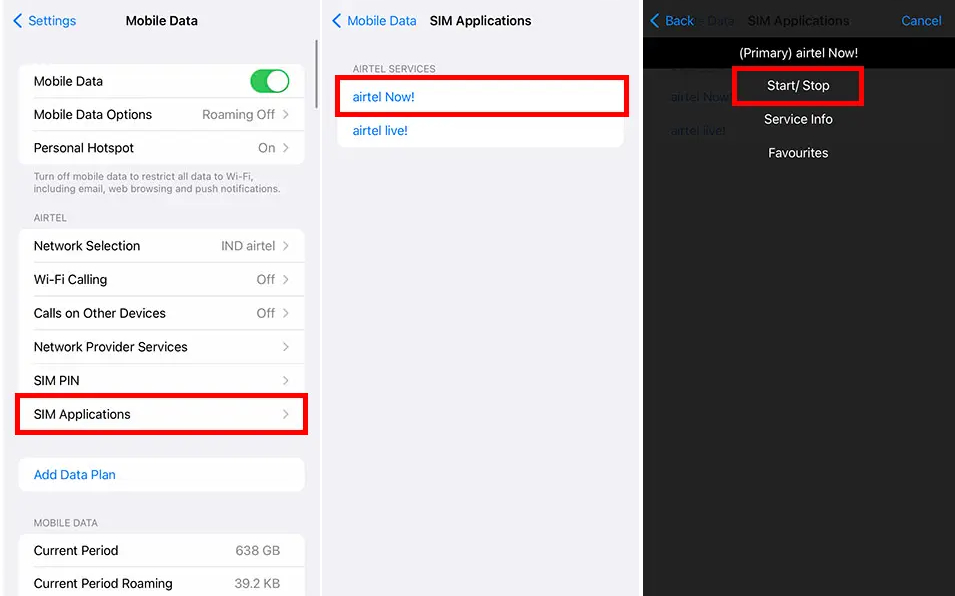Select airtel Now! service

481,97
